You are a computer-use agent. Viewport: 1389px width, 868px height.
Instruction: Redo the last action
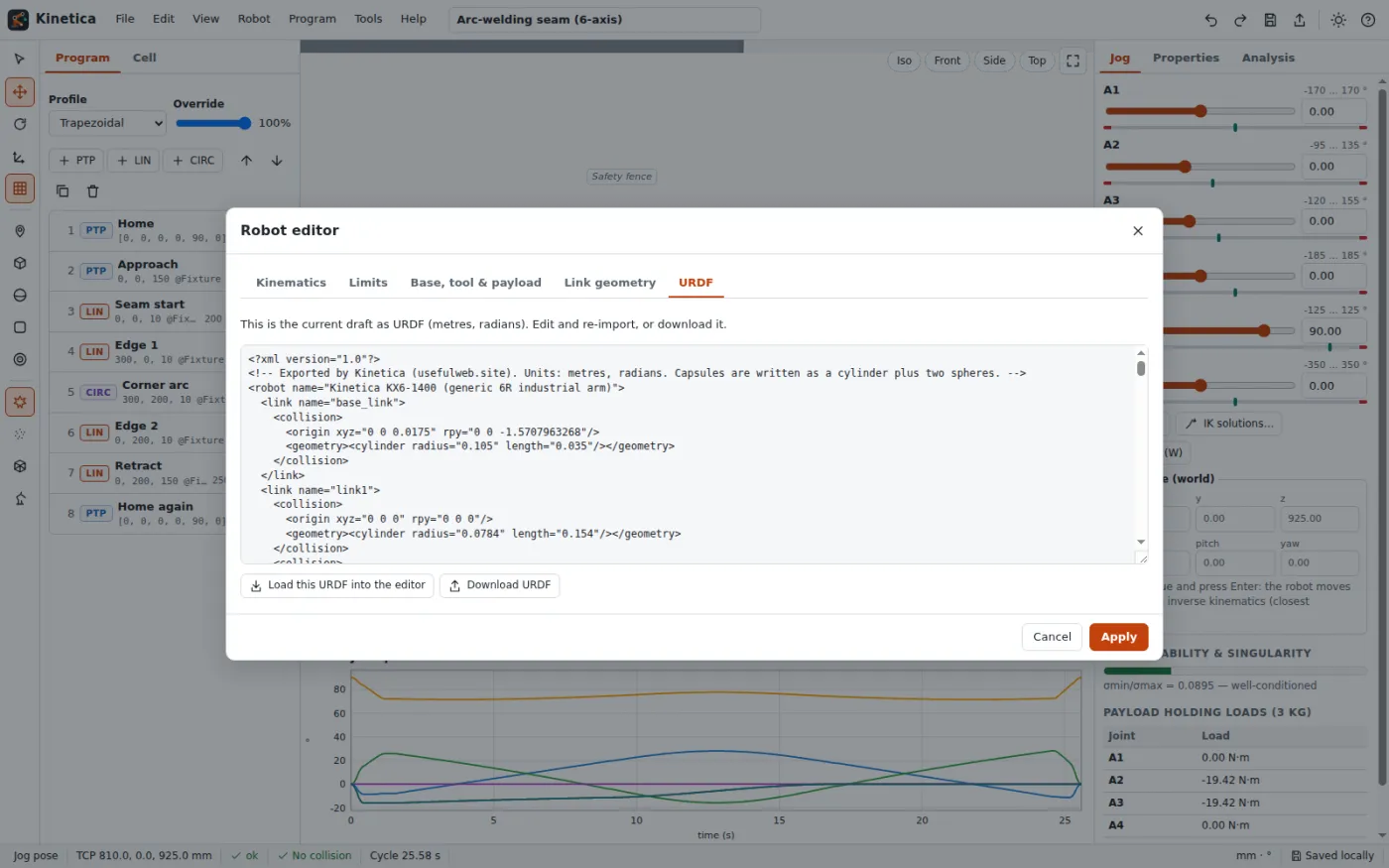[x=1240, y=20]
